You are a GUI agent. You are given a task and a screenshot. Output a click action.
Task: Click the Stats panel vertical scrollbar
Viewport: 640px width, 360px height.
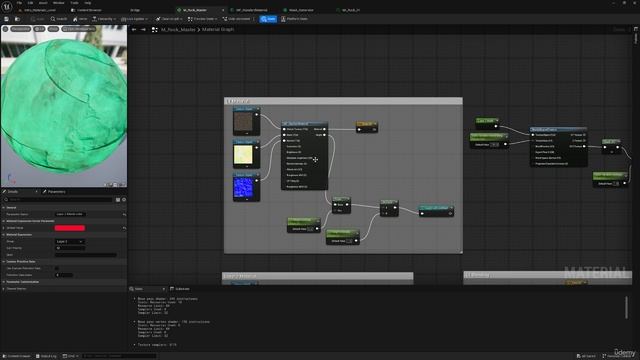point(627,307)
